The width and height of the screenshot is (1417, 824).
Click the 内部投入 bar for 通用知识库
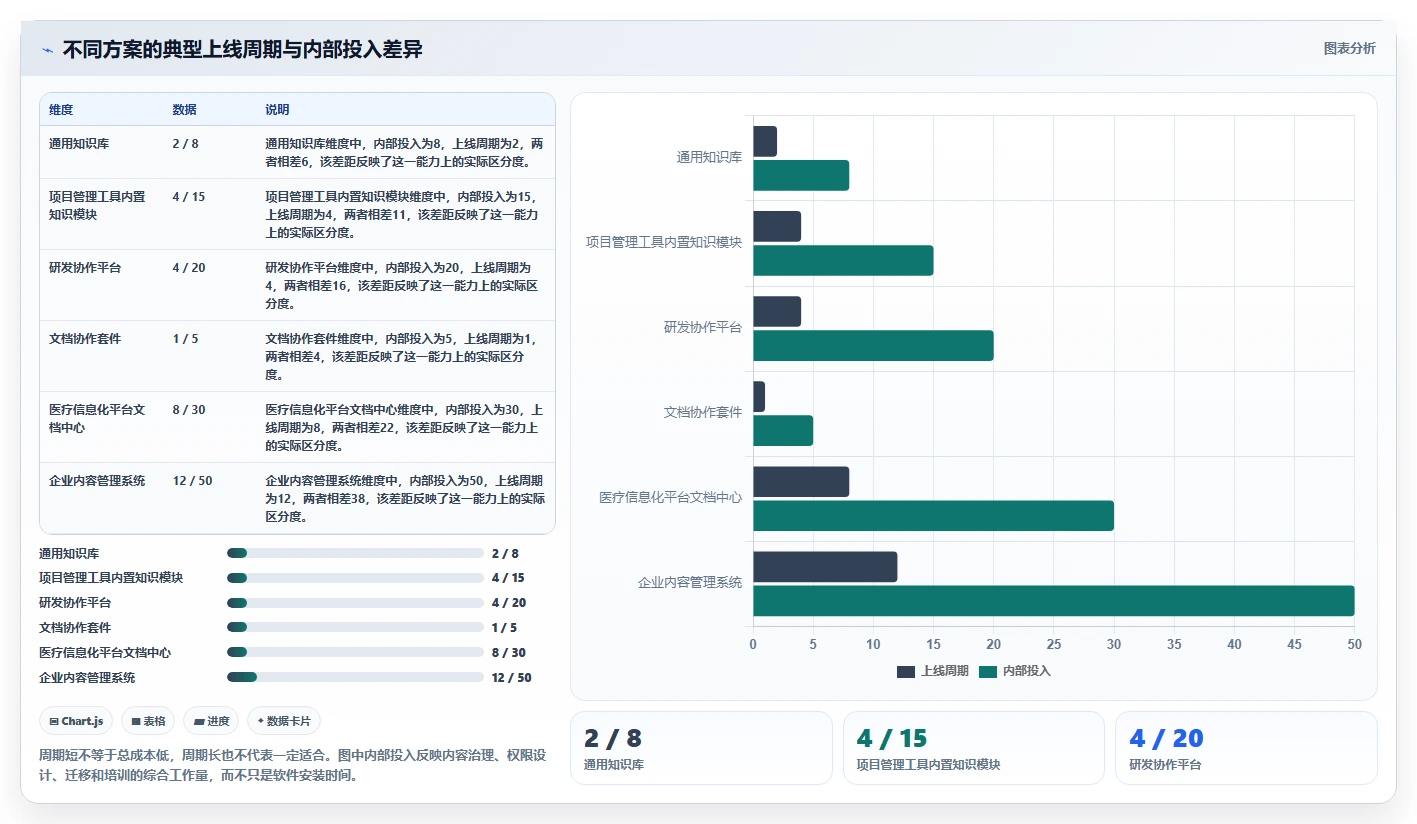(x=801, y=175)
